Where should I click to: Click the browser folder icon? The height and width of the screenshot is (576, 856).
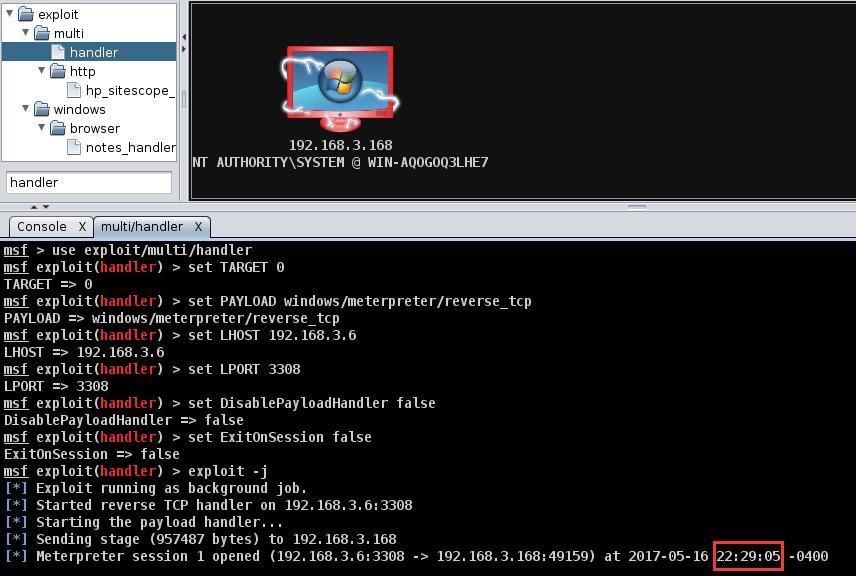coord(58,128)
